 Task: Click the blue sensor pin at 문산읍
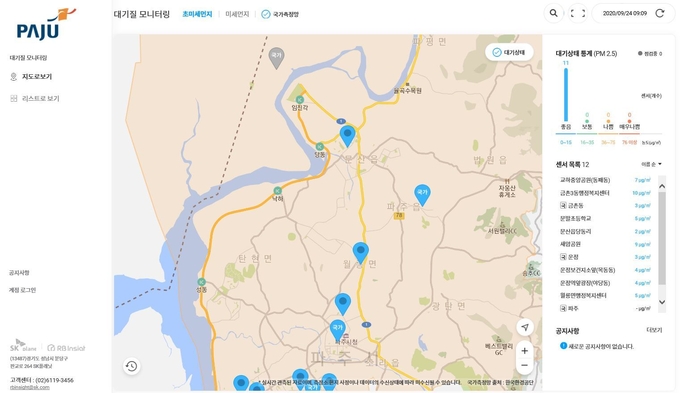pyautogui.click(x=347, y=136)
